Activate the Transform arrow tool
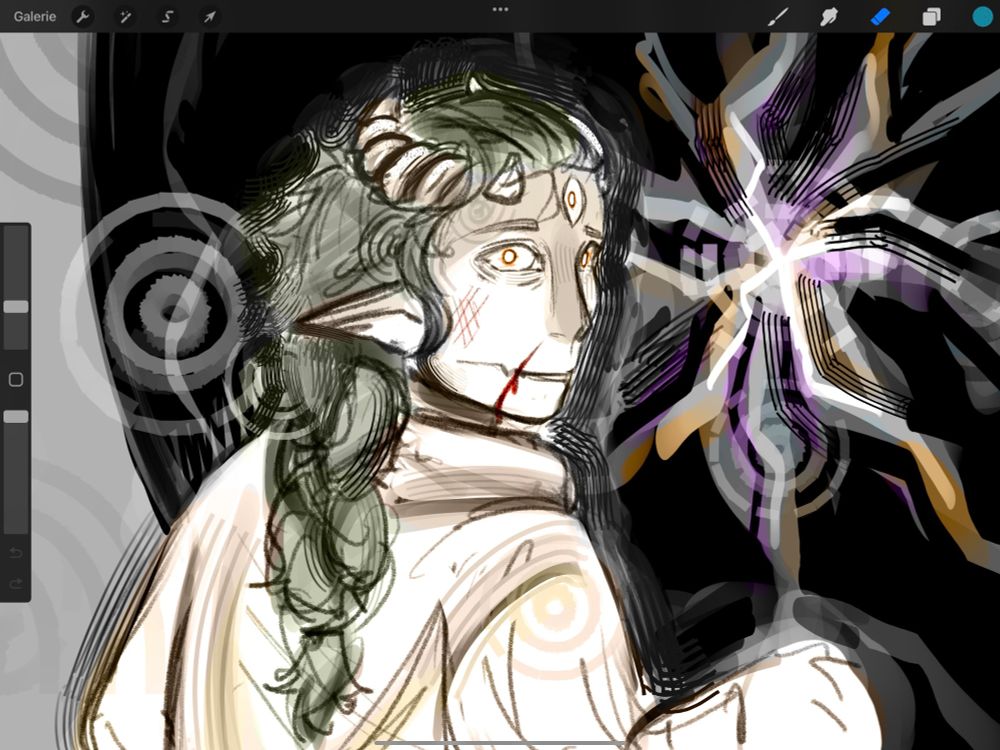Viewport: 1000px width, 750px height. click(x=210, y=17)
